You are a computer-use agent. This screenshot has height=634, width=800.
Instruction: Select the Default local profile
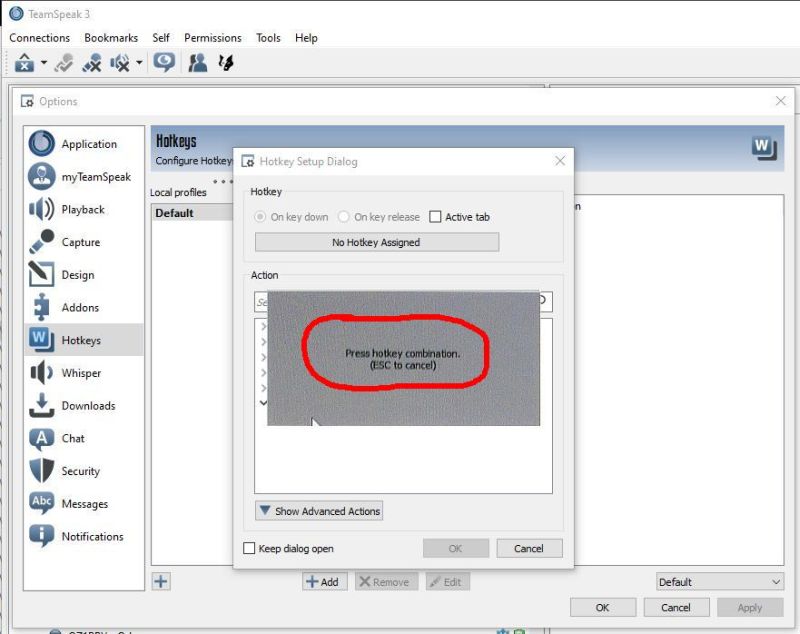pyautogui.click(x=192, y=213)
